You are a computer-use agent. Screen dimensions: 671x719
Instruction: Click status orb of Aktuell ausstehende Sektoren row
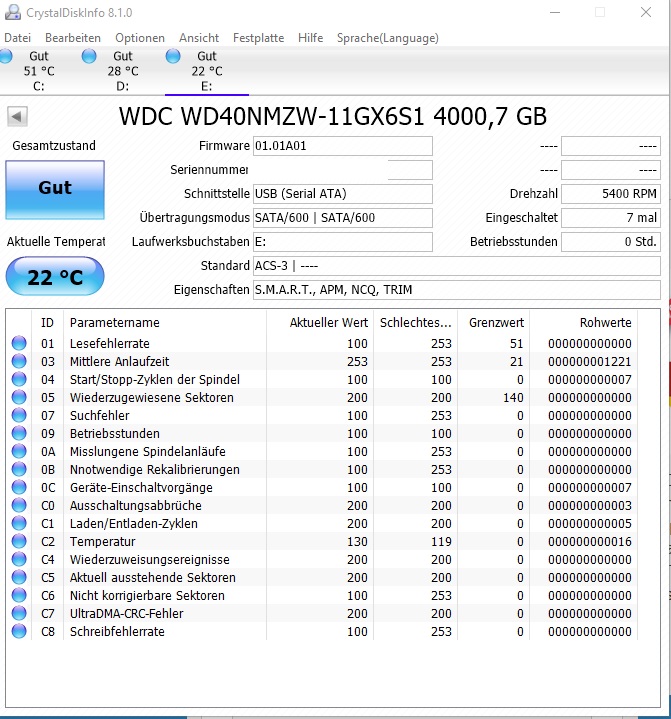point(19,577)
